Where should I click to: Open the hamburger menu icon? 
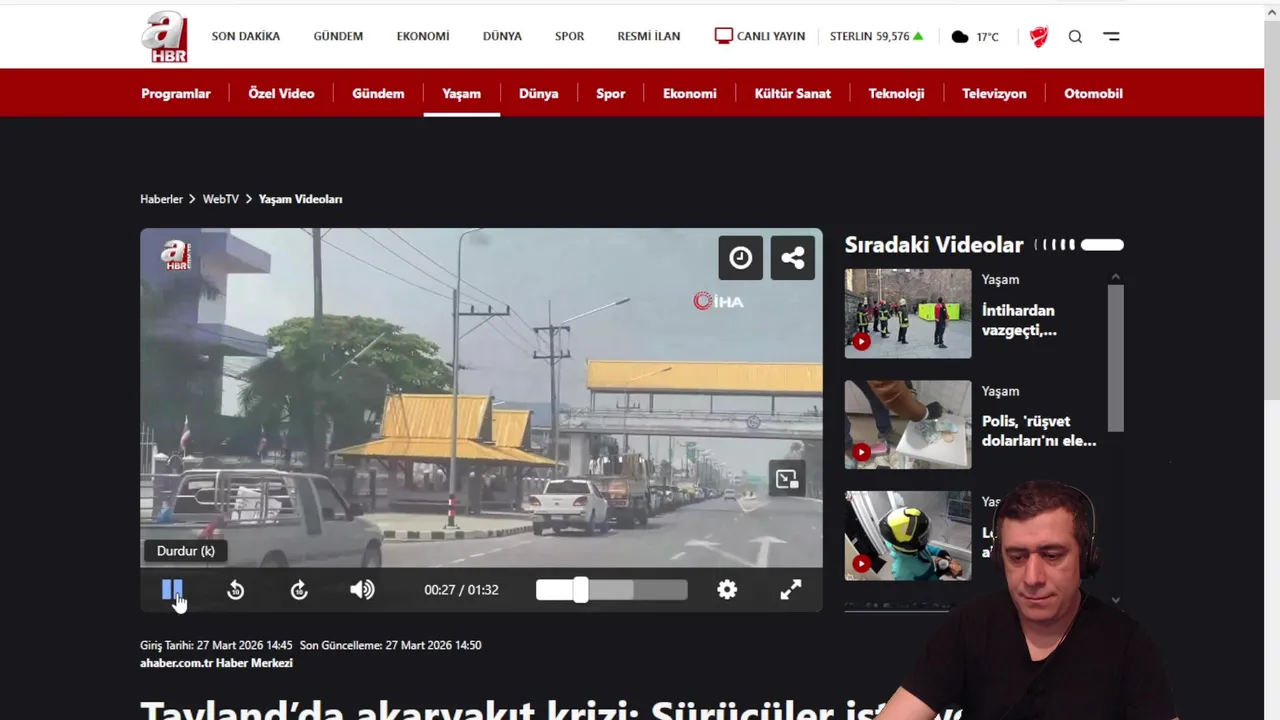(1111, 36)
